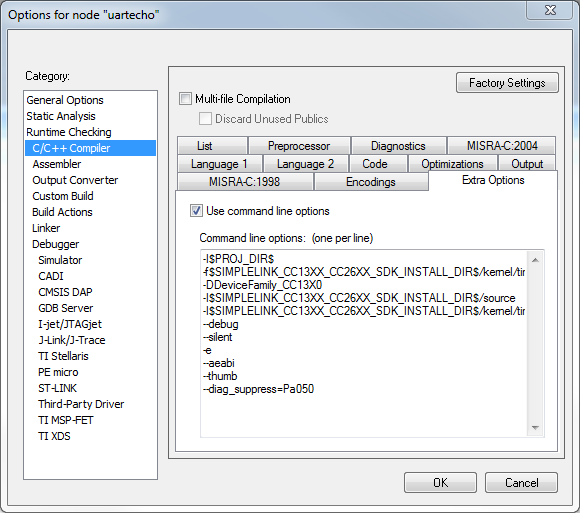Confirm with the OK button
Screen dimensions: 580x513
click(440, 482)
